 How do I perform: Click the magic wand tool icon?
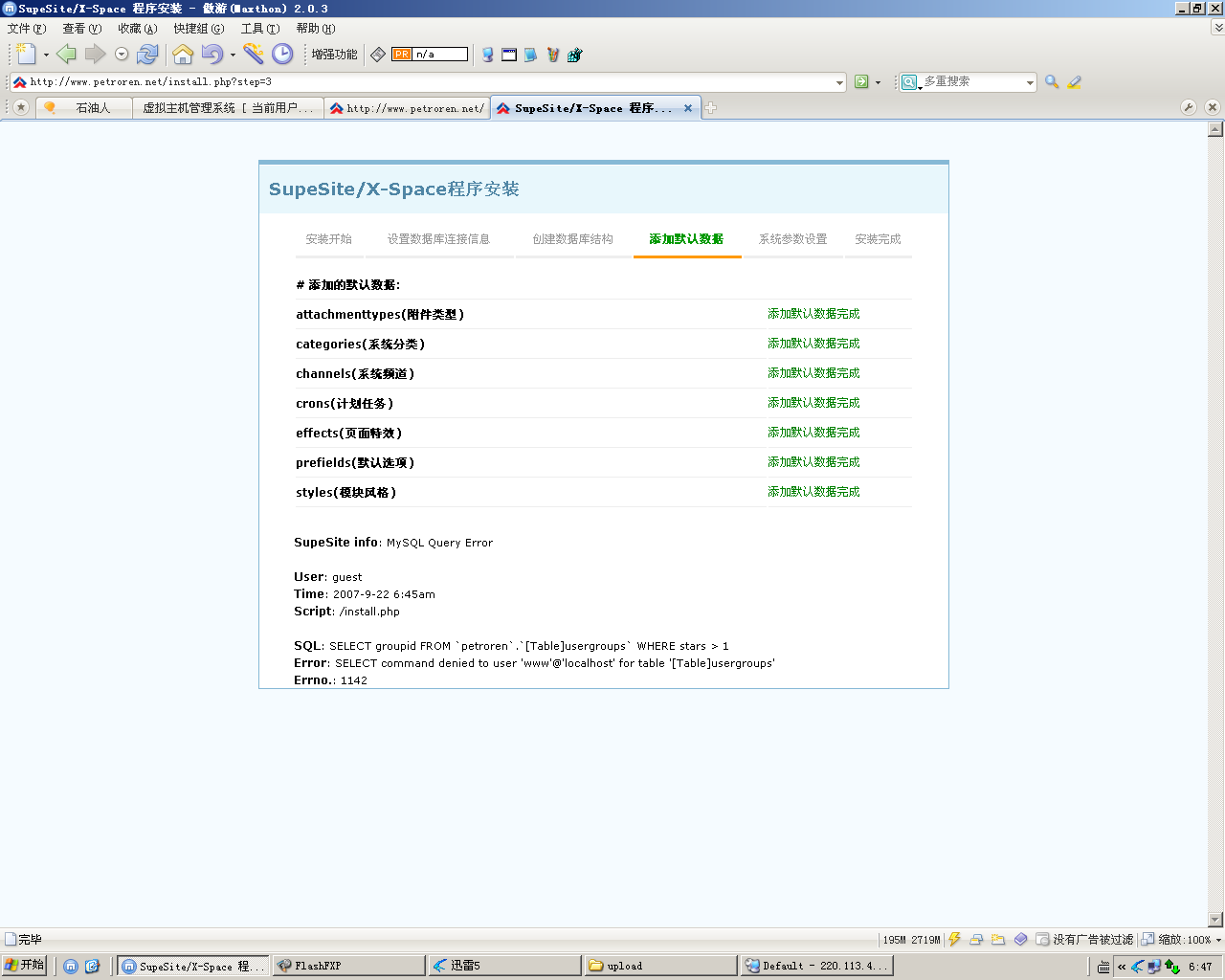tap(254, 55)
